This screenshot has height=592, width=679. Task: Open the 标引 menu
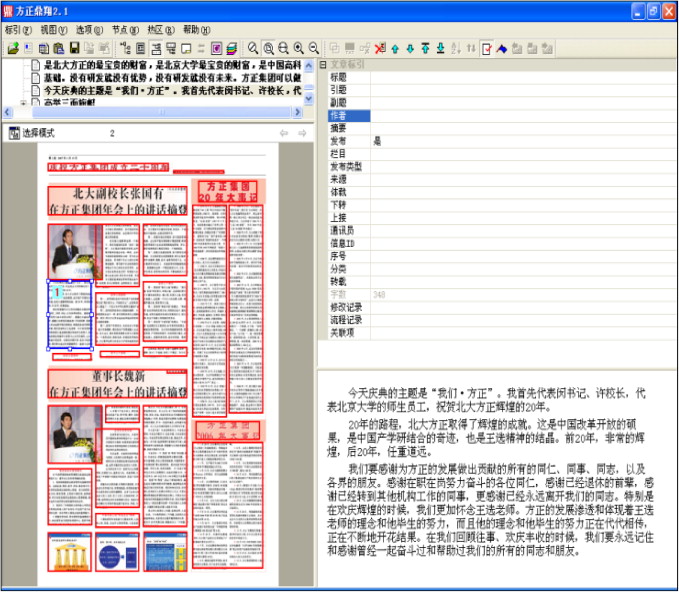tap(18, 30)
